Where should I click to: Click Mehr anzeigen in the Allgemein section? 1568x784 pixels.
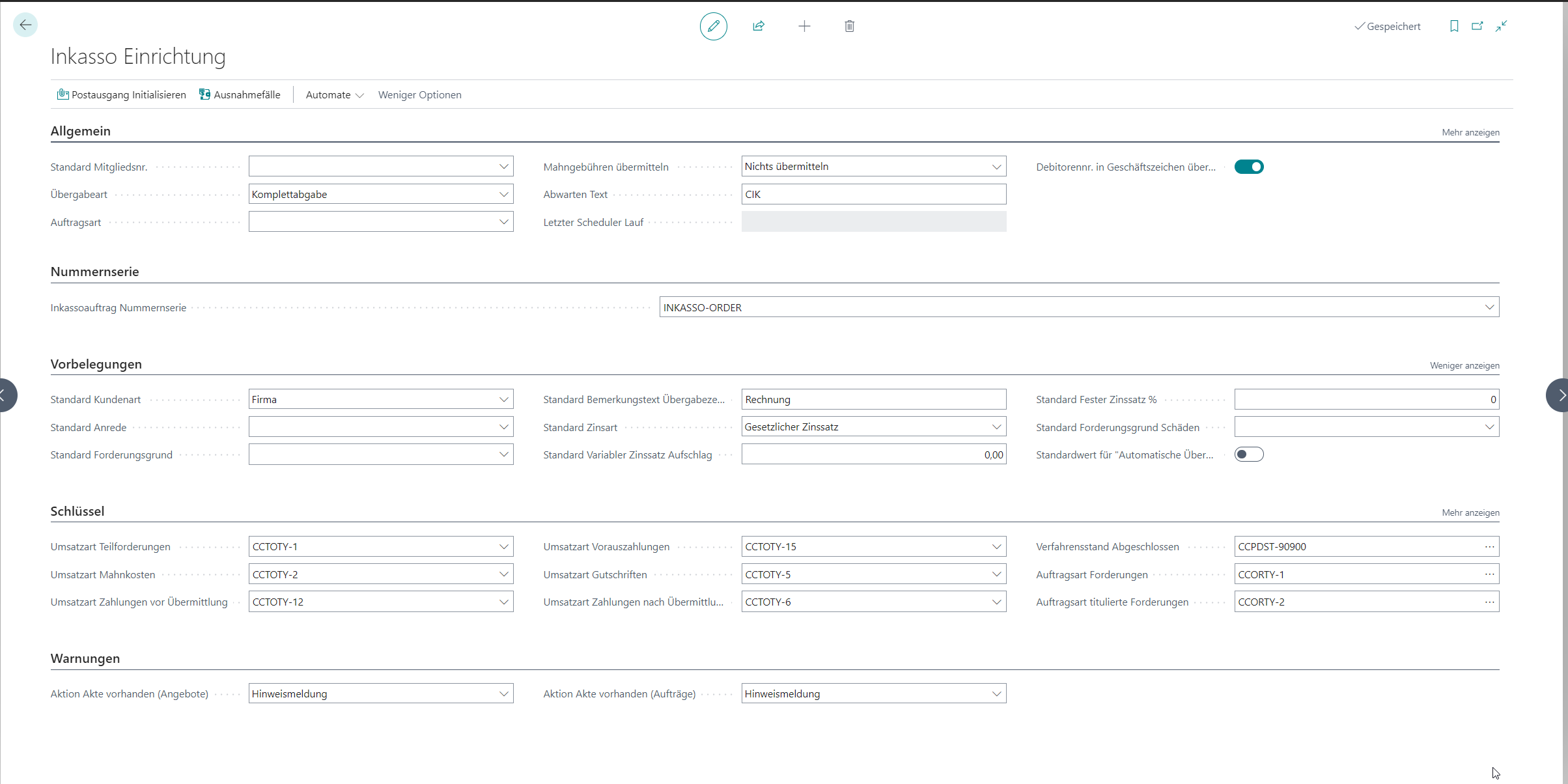(1470, 133)
